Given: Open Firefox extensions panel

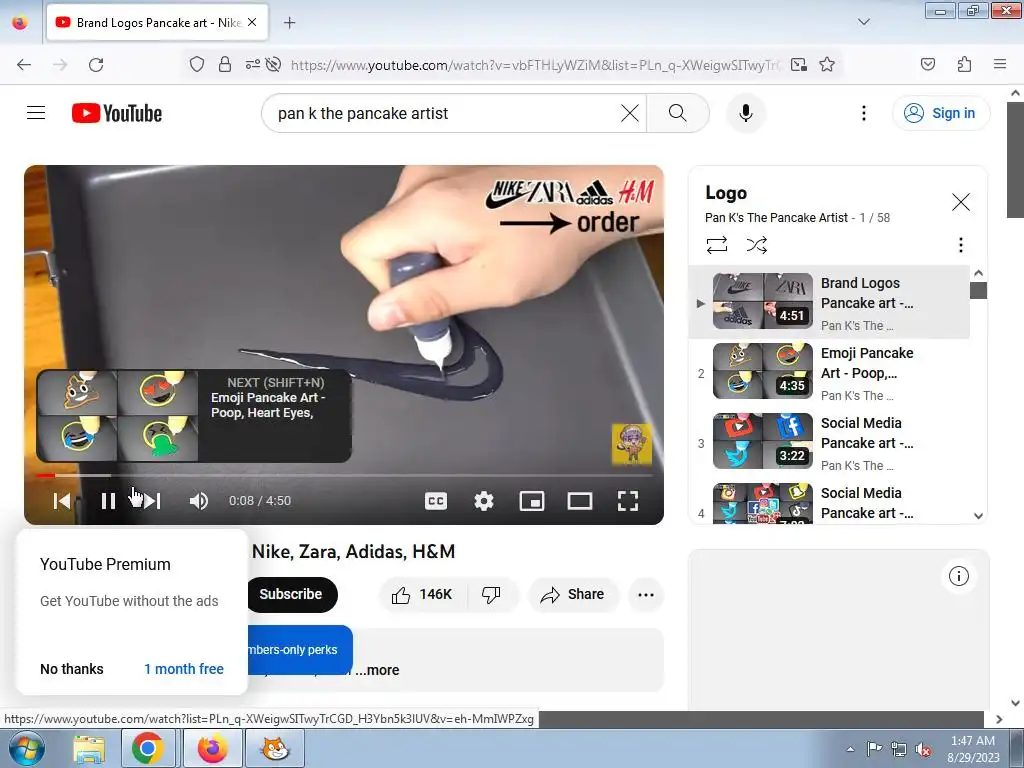Looking at the screenshot, I should pyautogui.click(x=964, y=64).
